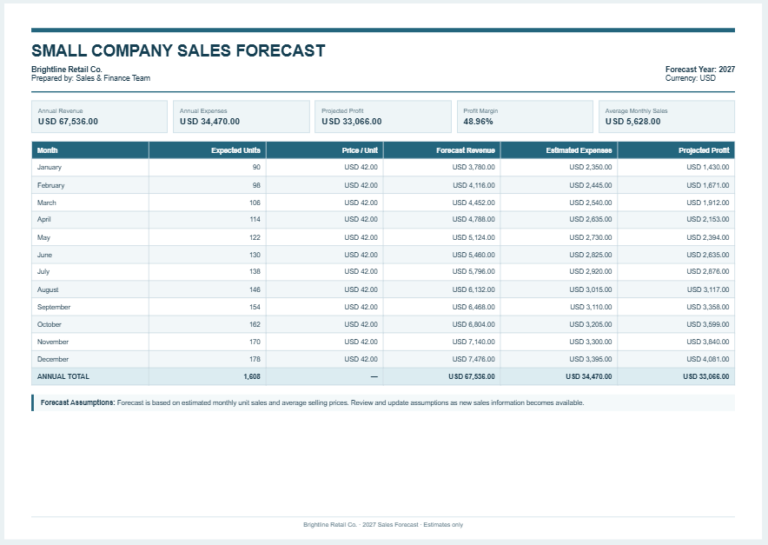Click February projected profit USD 1,671.00
Image resolution: width=768 pixels, height=545 pixels.
708,185
